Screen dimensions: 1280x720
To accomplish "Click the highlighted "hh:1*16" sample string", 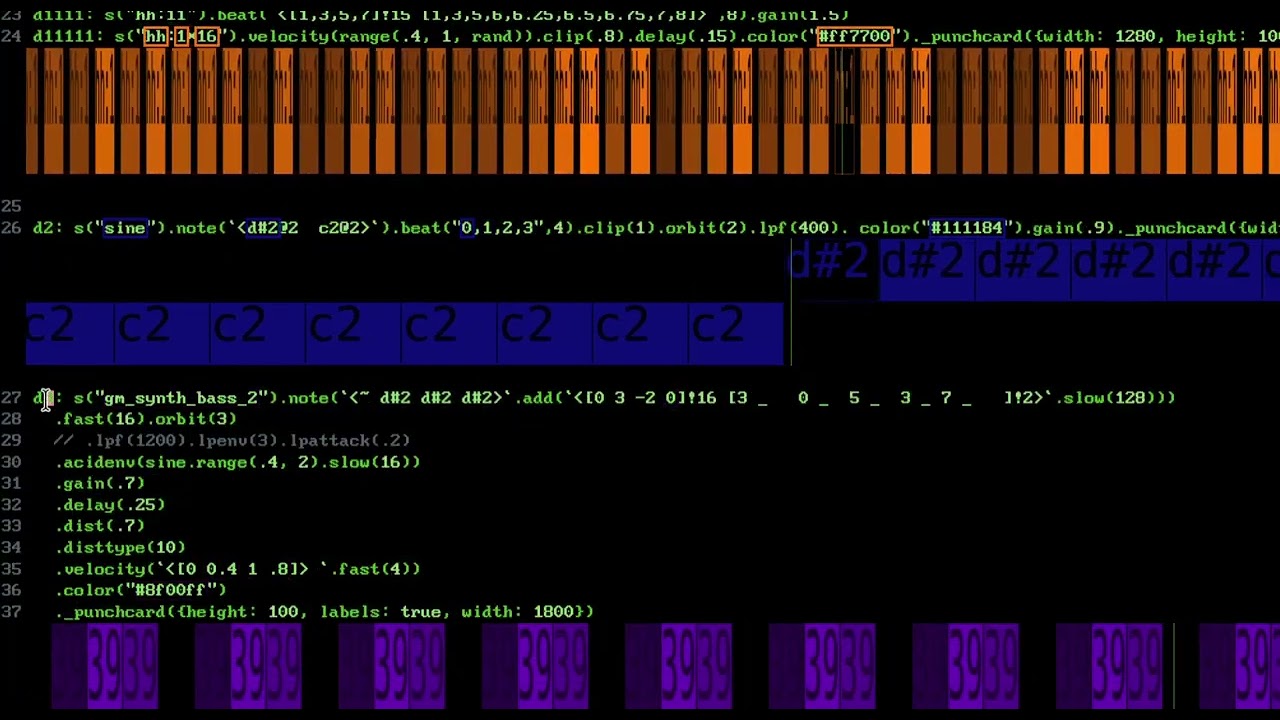I will tap(180, 36).
